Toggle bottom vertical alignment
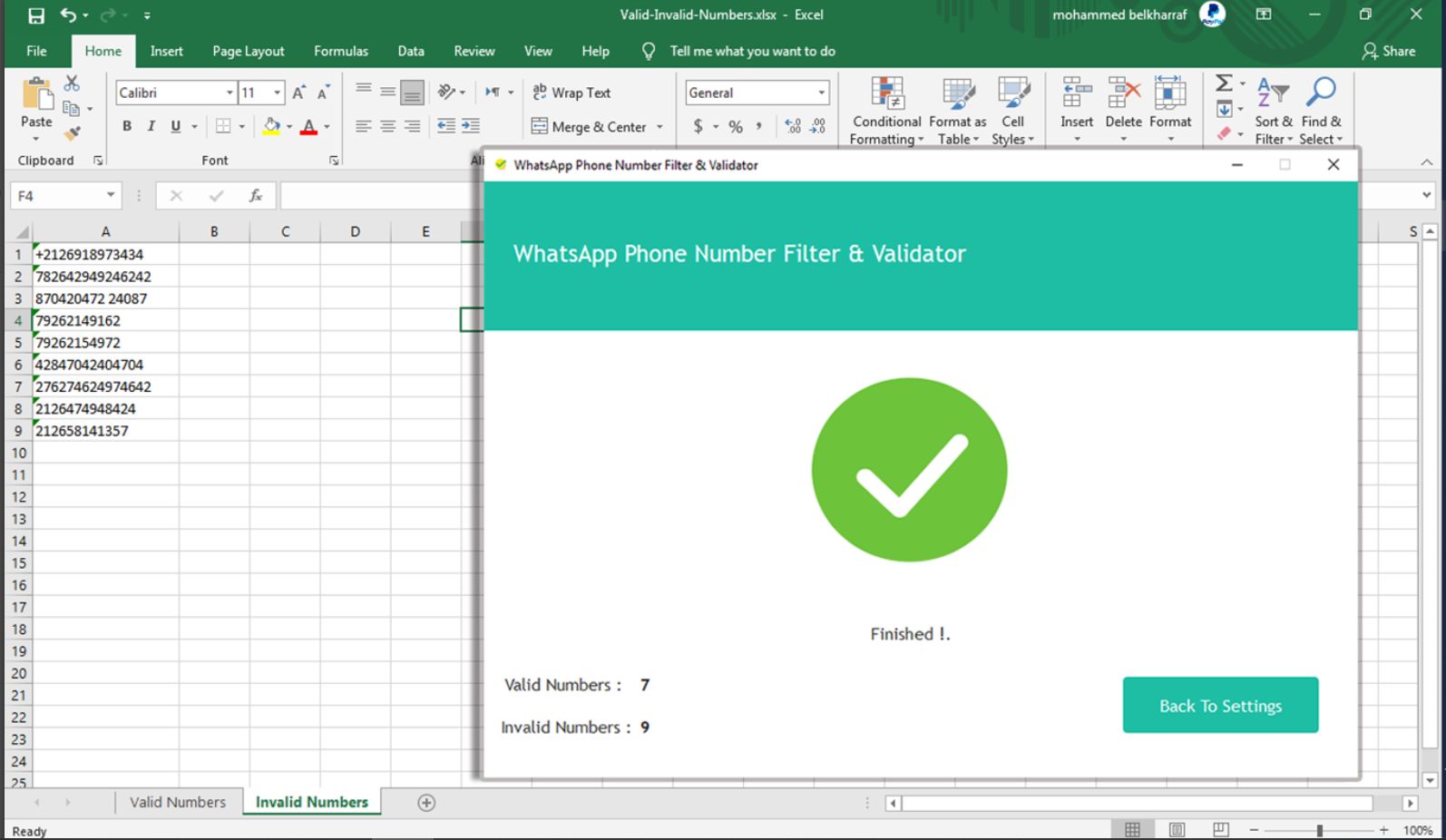This screenshot has width=1446, height=840. coord(412,92)
